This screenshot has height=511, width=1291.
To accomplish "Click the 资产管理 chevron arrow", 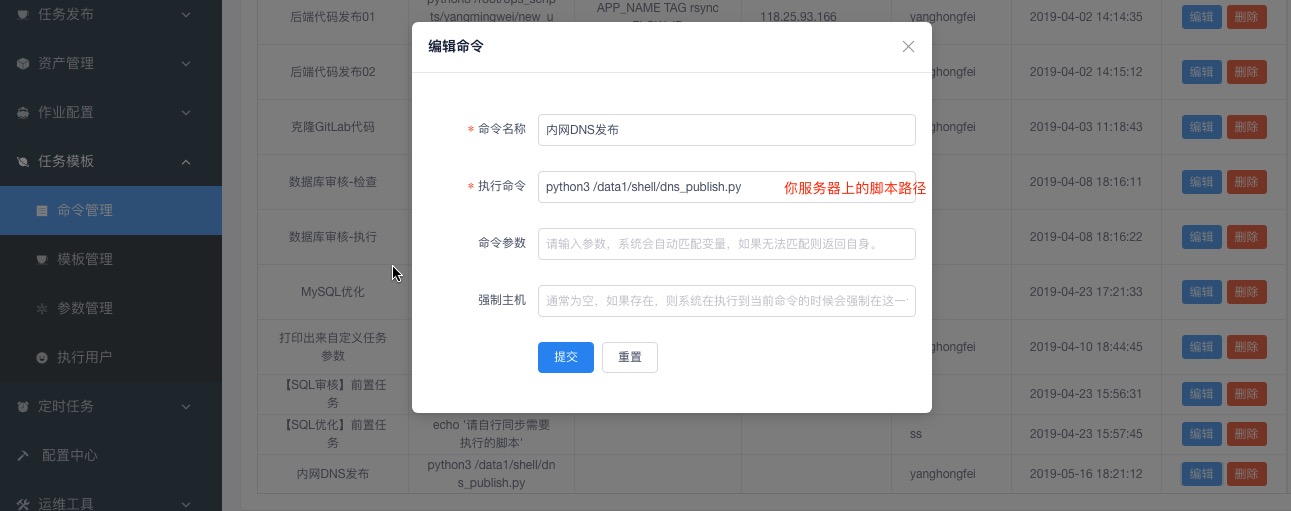I will pyautogui.click(x=186, y=63).
